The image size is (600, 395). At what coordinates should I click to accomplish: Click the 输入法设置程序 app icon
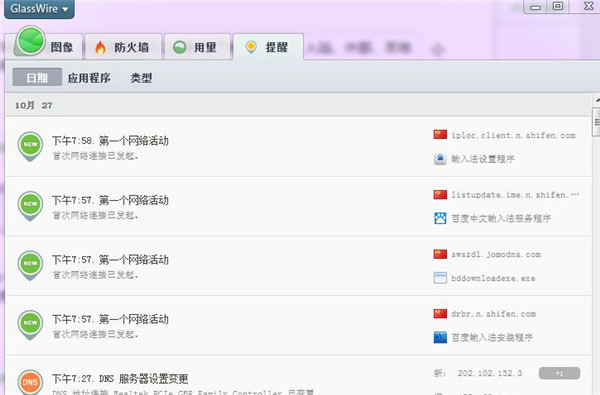[440, 158]
